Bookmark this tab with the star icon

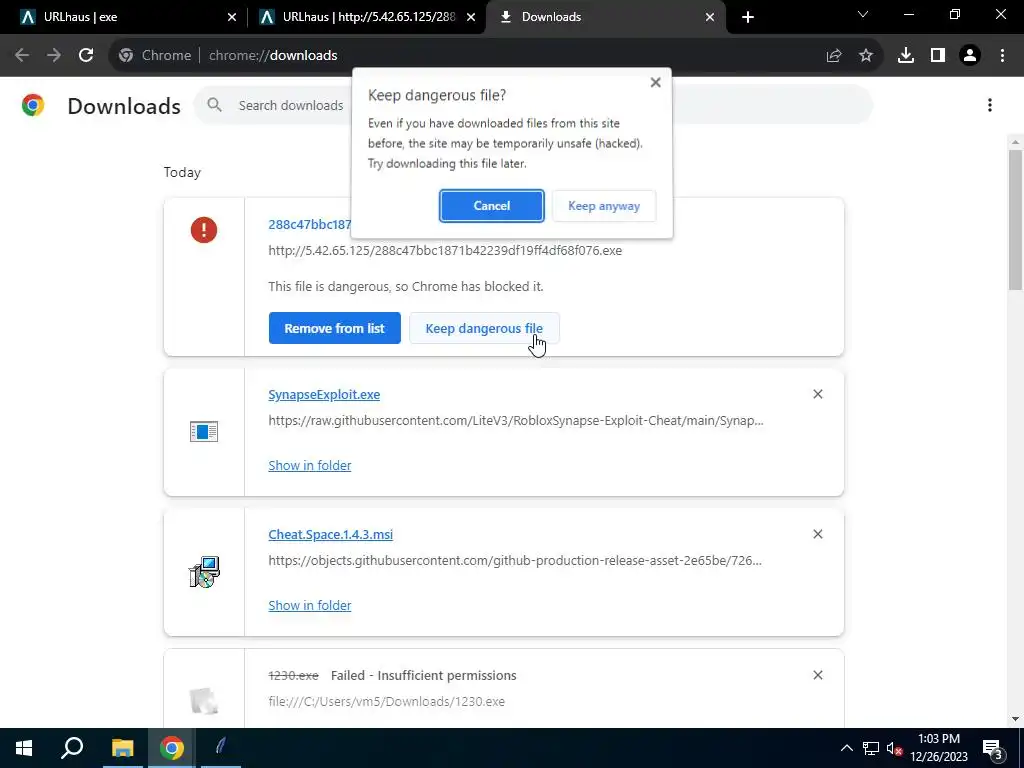(866, 56)
